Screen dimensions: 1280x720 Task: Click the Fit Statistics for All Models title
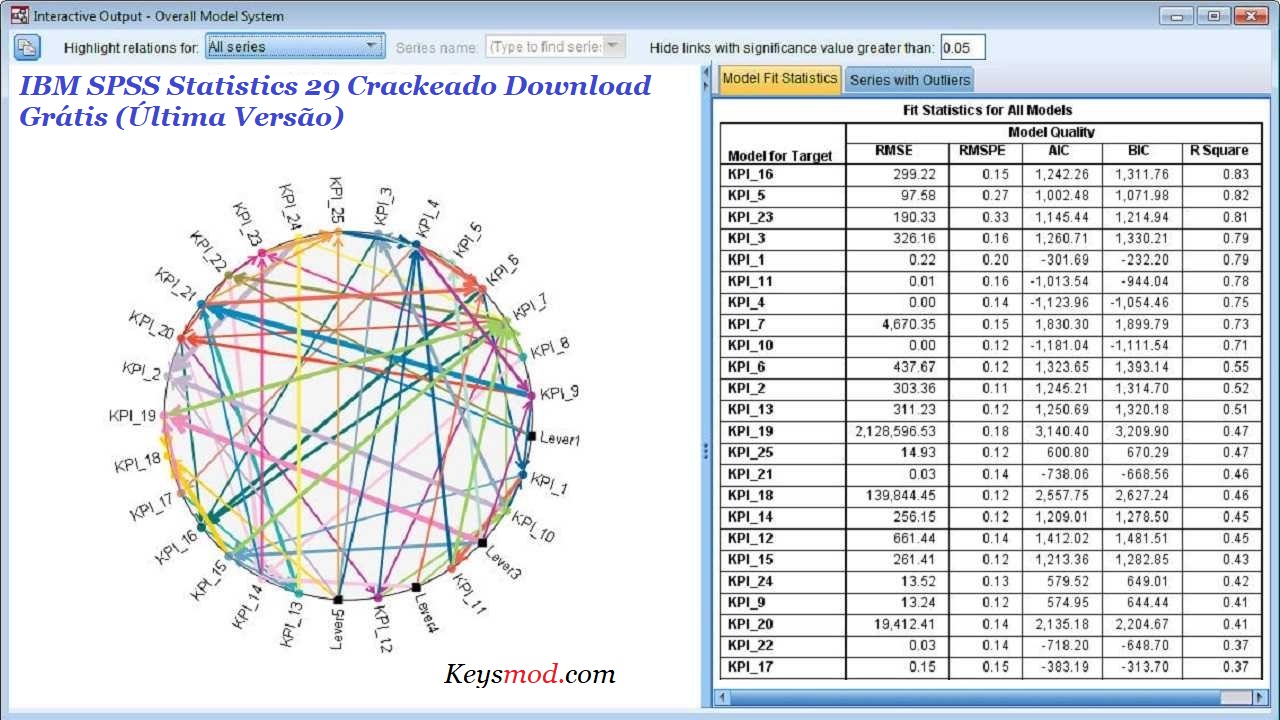987,110
